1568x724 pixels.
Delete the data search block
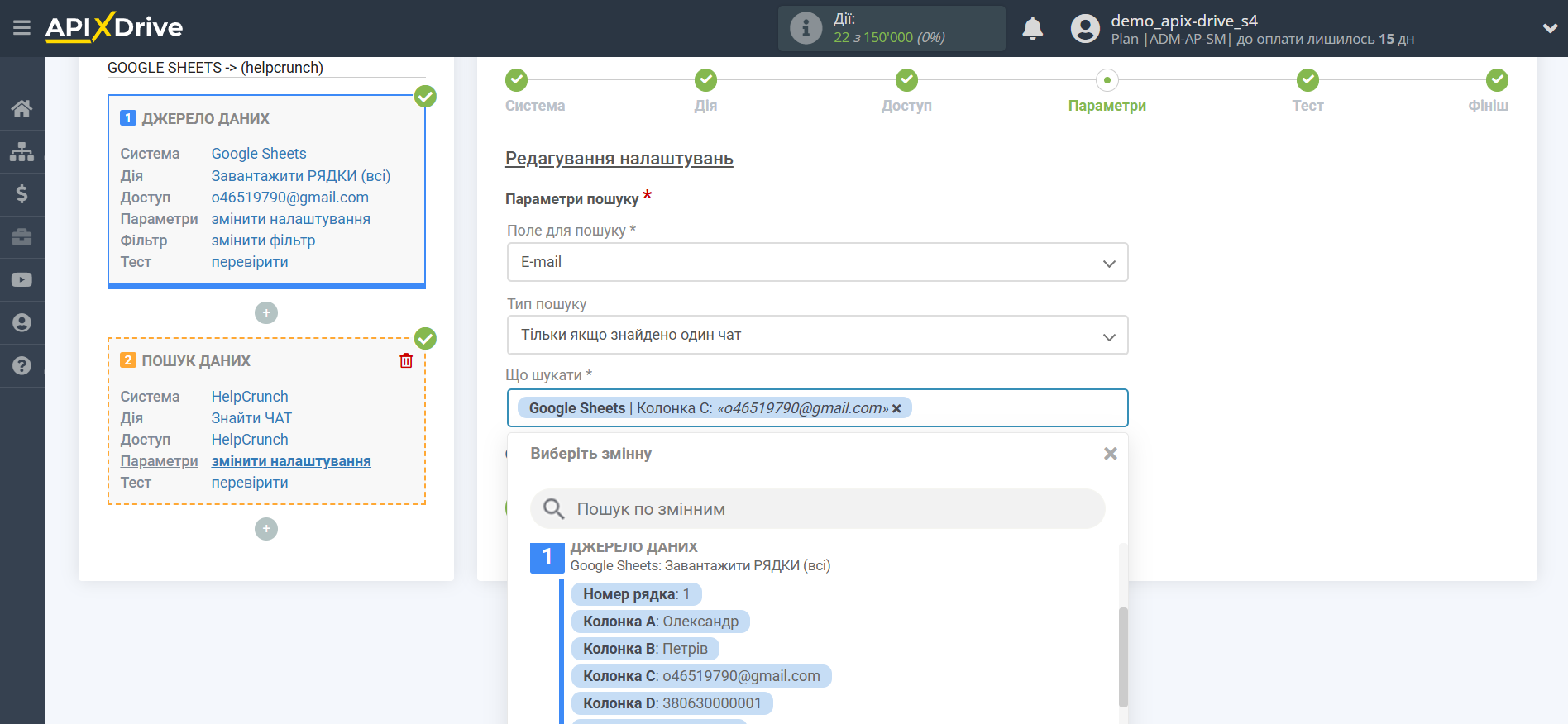click(406, 360)
